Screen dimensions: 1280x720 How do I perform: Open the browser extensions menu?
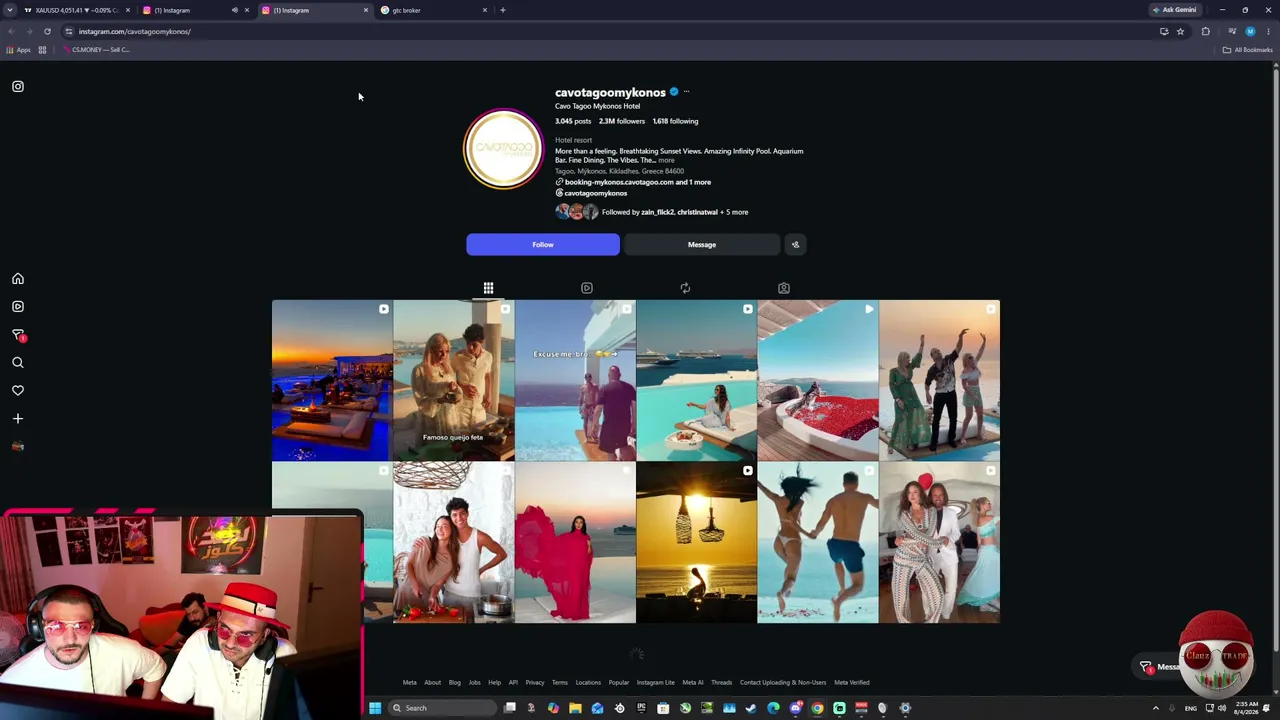tap(1206, 31)
